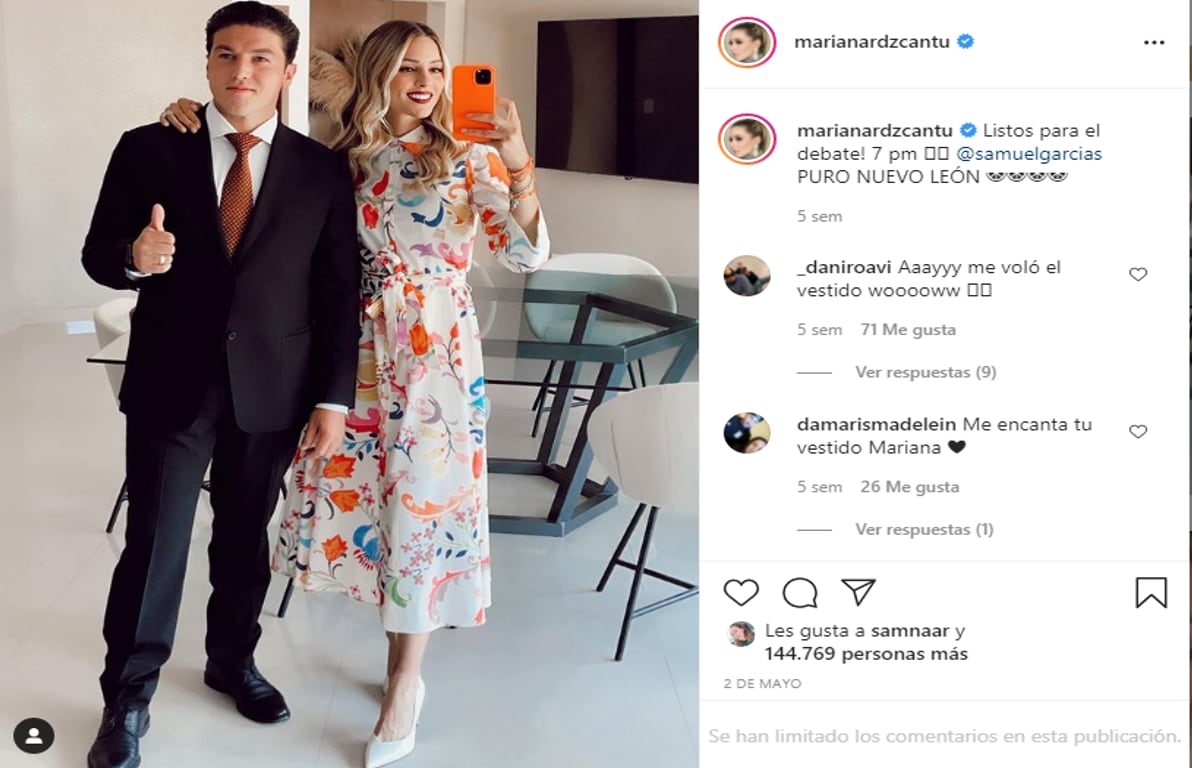The width and height of the screenshot is (1192, 768).
Task: Open the damarismadelein username link
Action: tap(877, 424)
